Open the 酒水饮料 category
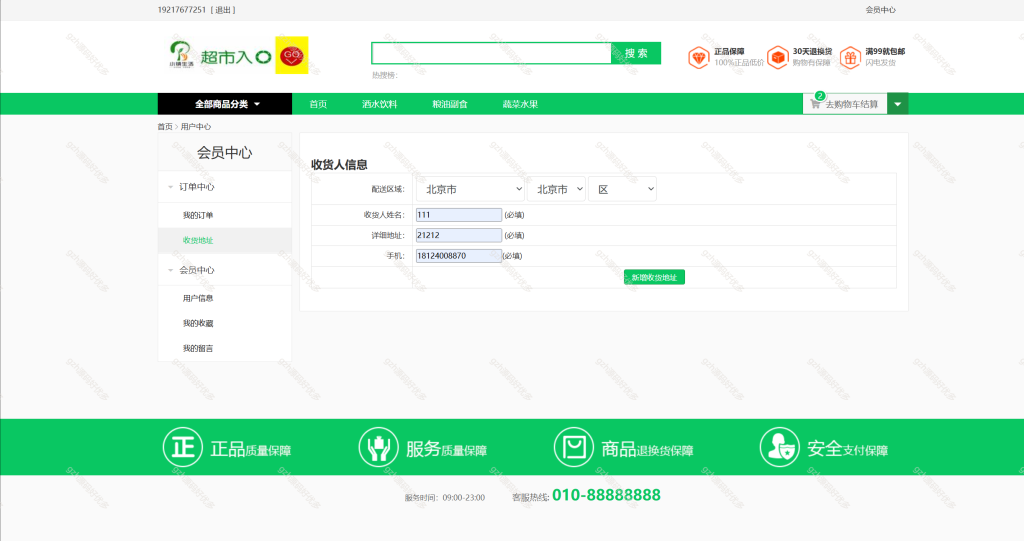The width and height of the screenshot is (1024, 541). tap(379, 104)
